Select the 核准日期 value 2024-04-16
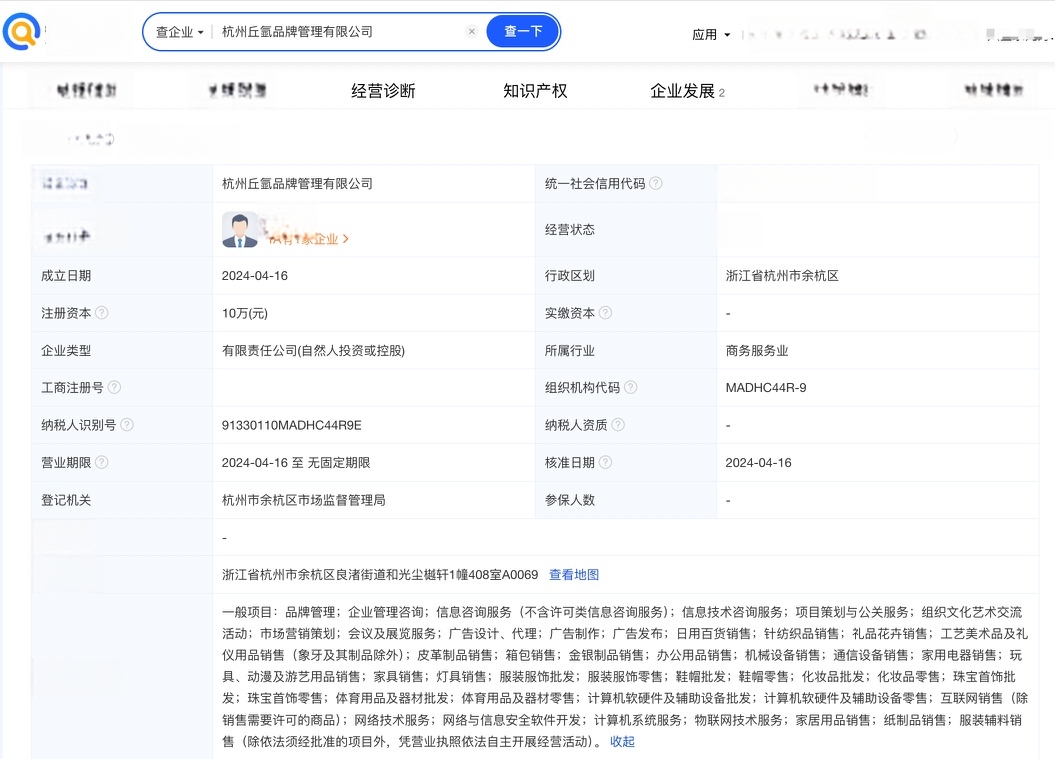The height and width of the screenshot is (759, 1055). click(x=758, y=463)
